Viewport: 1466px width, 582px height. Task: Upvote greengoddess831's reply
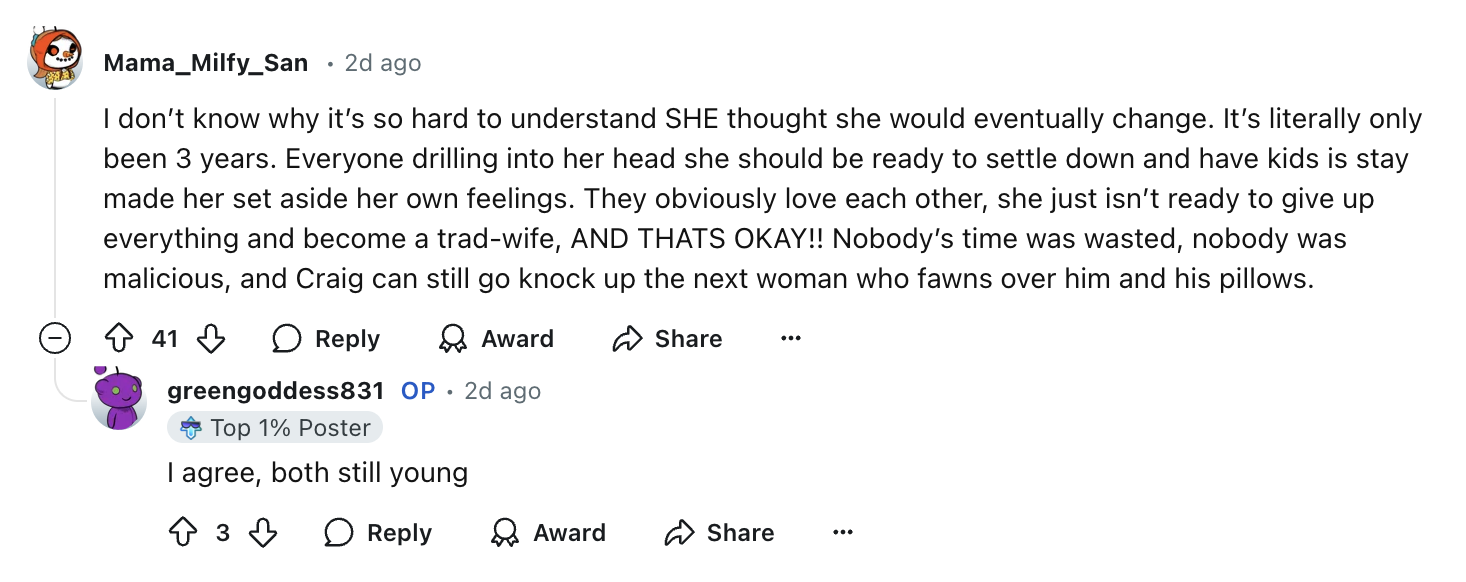(183, 533)
